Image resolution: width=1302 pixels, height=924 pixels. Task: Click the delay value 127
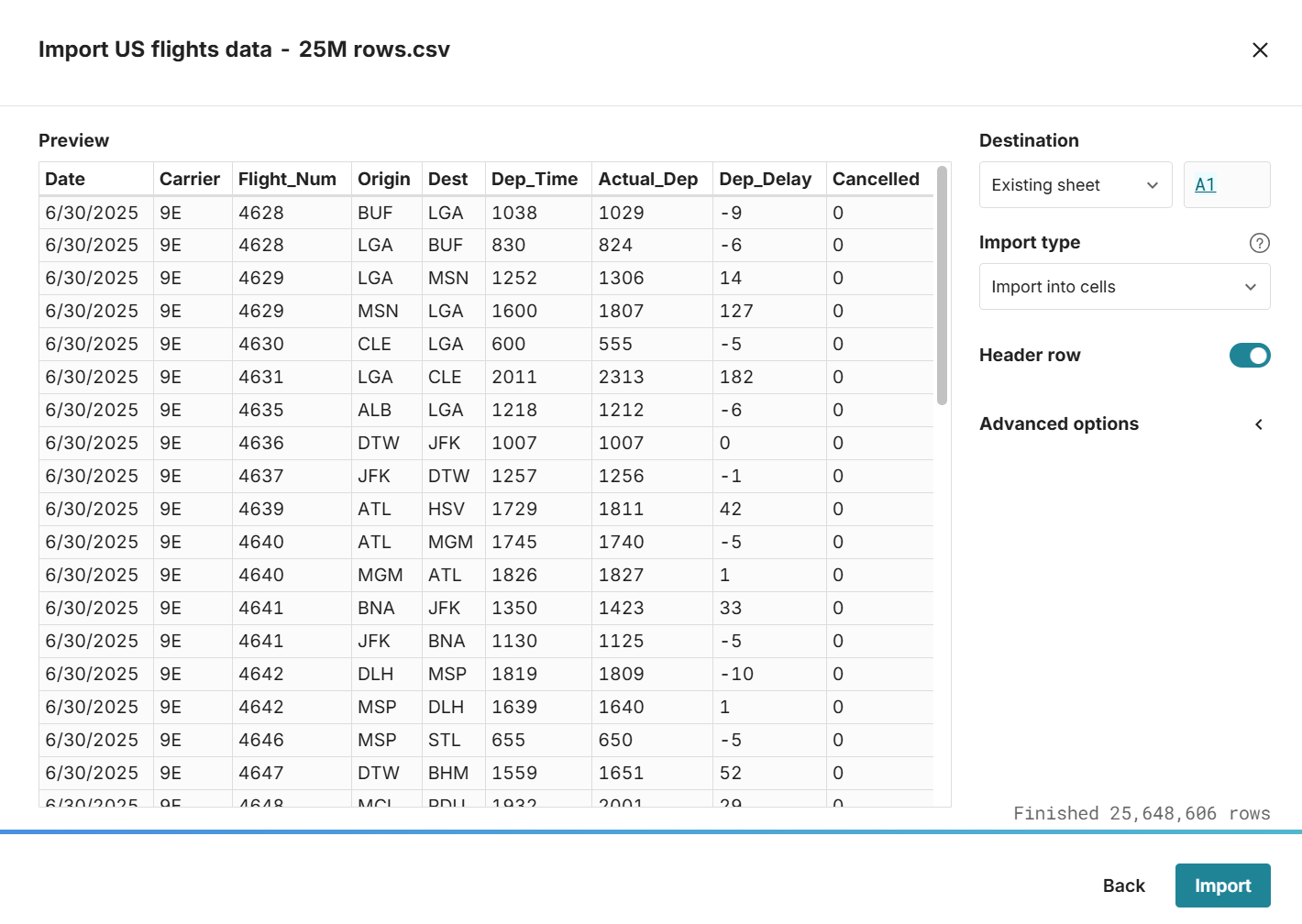tap(770, 312)
